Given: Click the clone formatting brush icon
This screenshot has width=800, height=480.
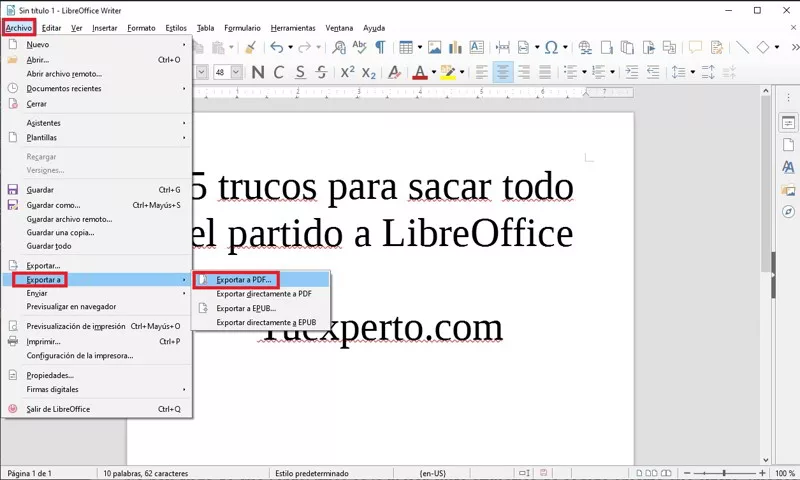Looking at the screenshot, I should point(250,47).
